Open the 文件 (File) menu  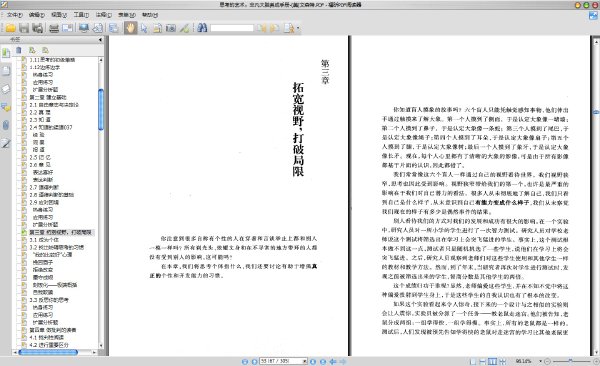click(x=15, y=15)
